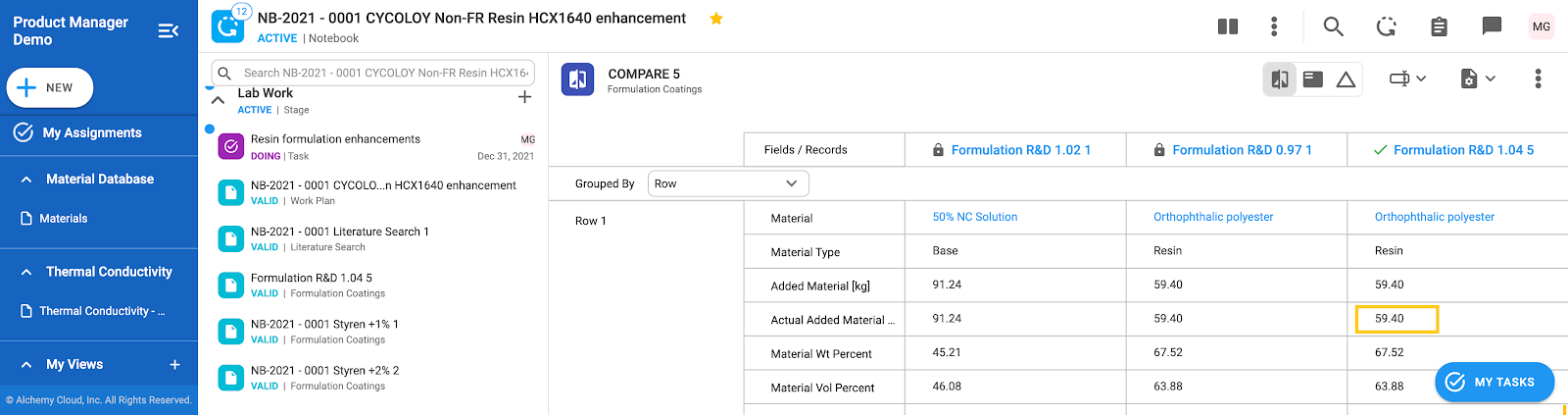Open NB-2021 - 0001 Literature Search 1
Screen dimensions: 1568x415
click(x=340, y=232)
